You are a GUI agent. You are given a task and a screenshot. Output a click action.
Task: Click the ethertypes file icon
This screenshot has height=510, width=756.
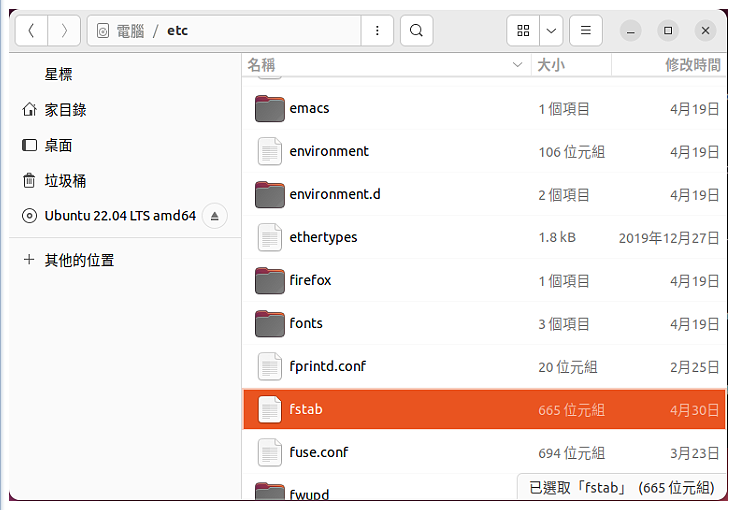(270, 237)
